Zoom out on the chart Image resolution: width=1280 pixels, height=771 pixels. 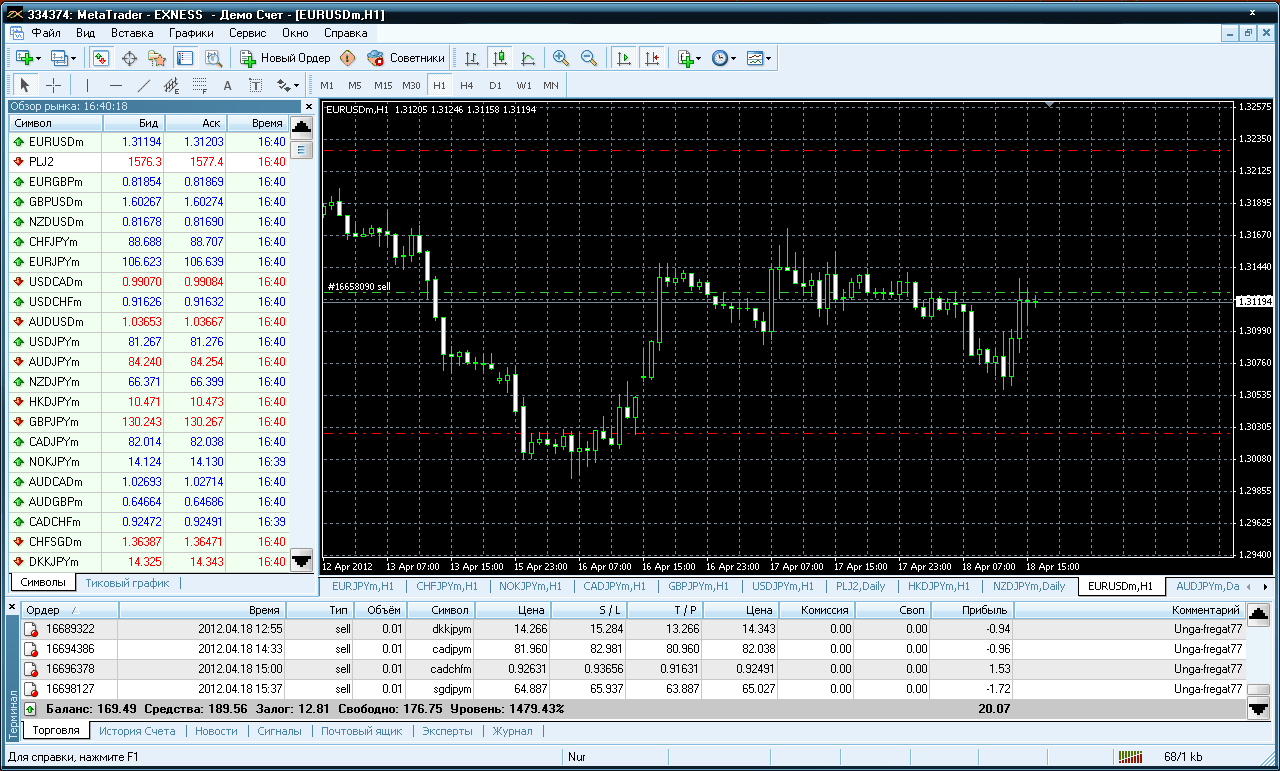coord(589,58)
